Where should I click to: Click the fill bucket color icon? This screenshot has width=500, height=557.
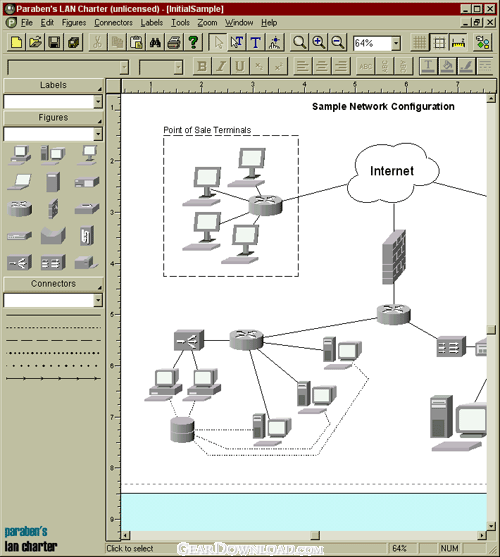click(x=447, y=66)
